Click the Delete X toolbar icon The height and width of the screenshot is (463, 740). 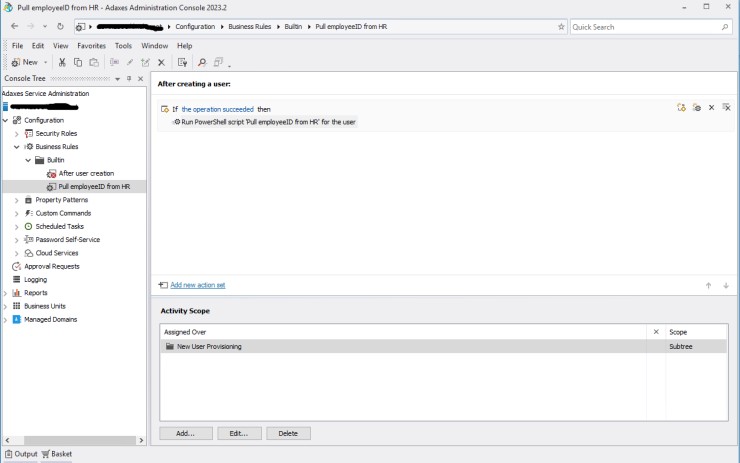click(x=161, y=62)
